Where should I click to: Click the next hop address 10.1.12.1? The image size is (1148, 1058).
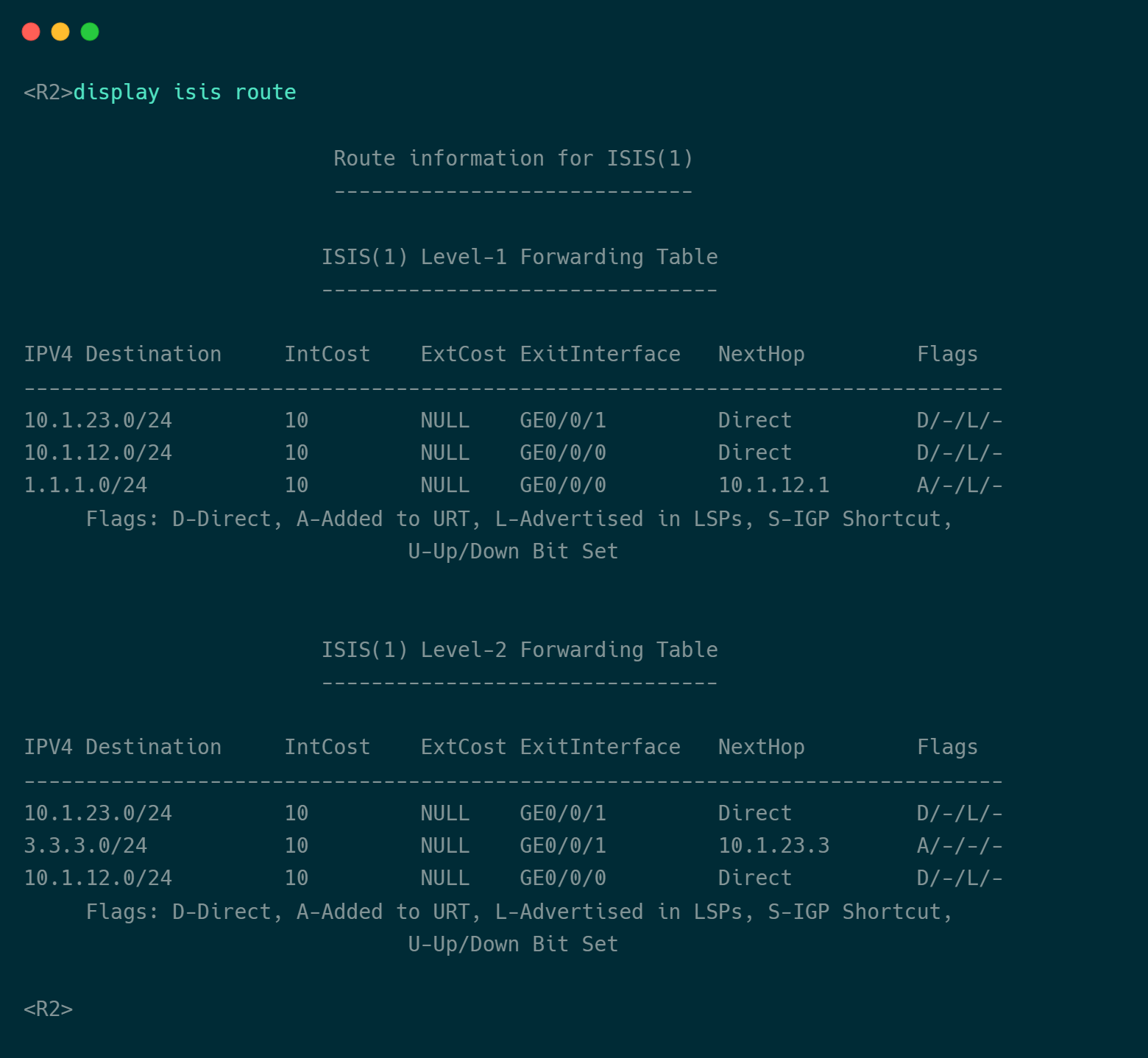click(773, 486)
